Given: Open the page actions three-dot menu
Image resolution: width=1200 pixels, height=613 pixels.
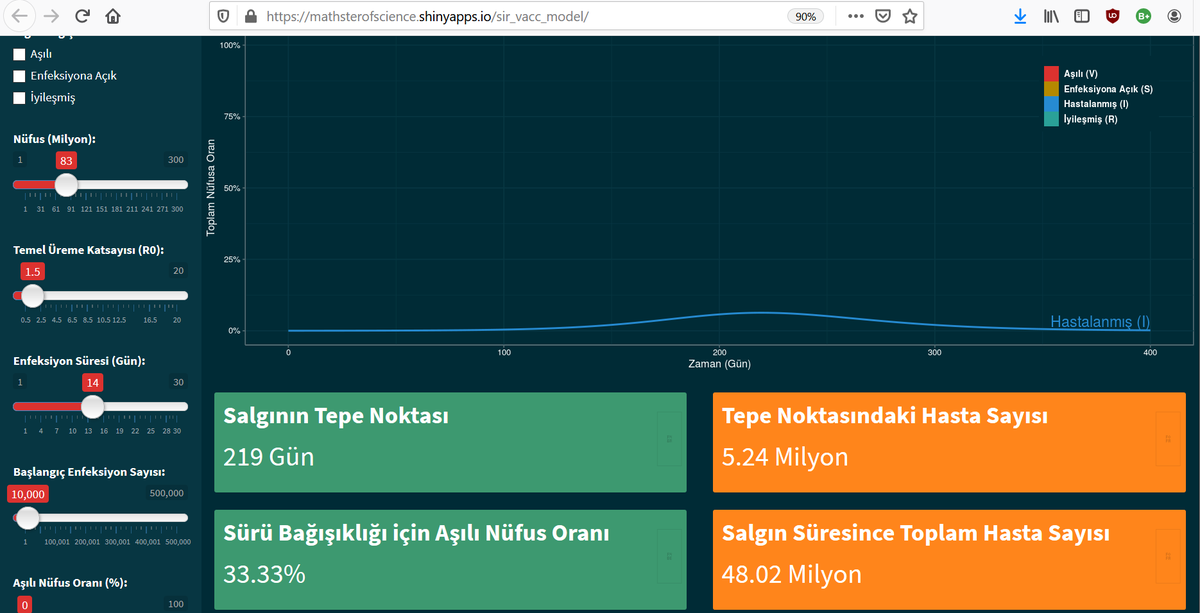Looking at the screenshot, I should click(x=855, y=16).
